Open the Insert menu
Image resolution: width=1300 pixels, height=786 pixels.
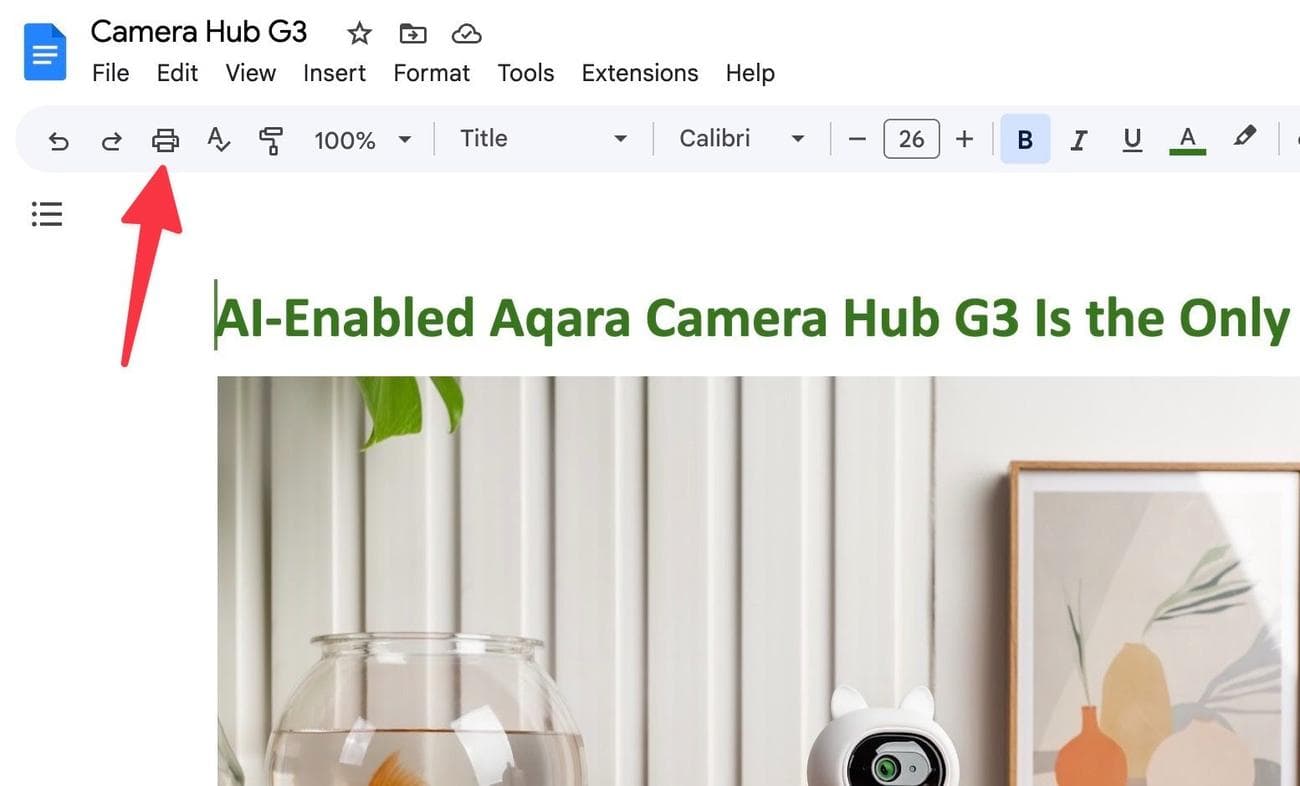(334, 73)
